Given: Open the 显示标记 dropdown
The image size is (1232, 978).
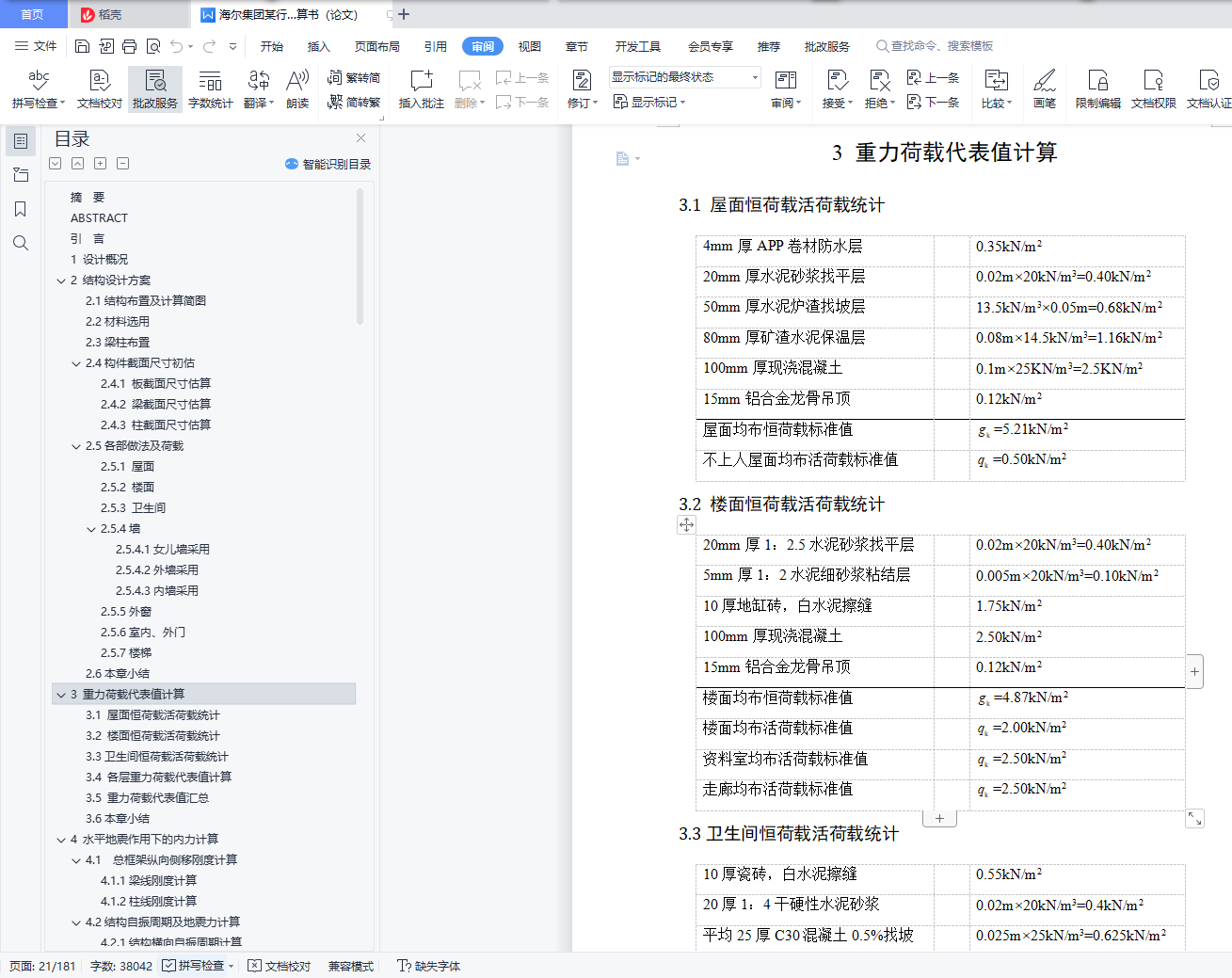Looking at the screenshot, I should (649, 102).
